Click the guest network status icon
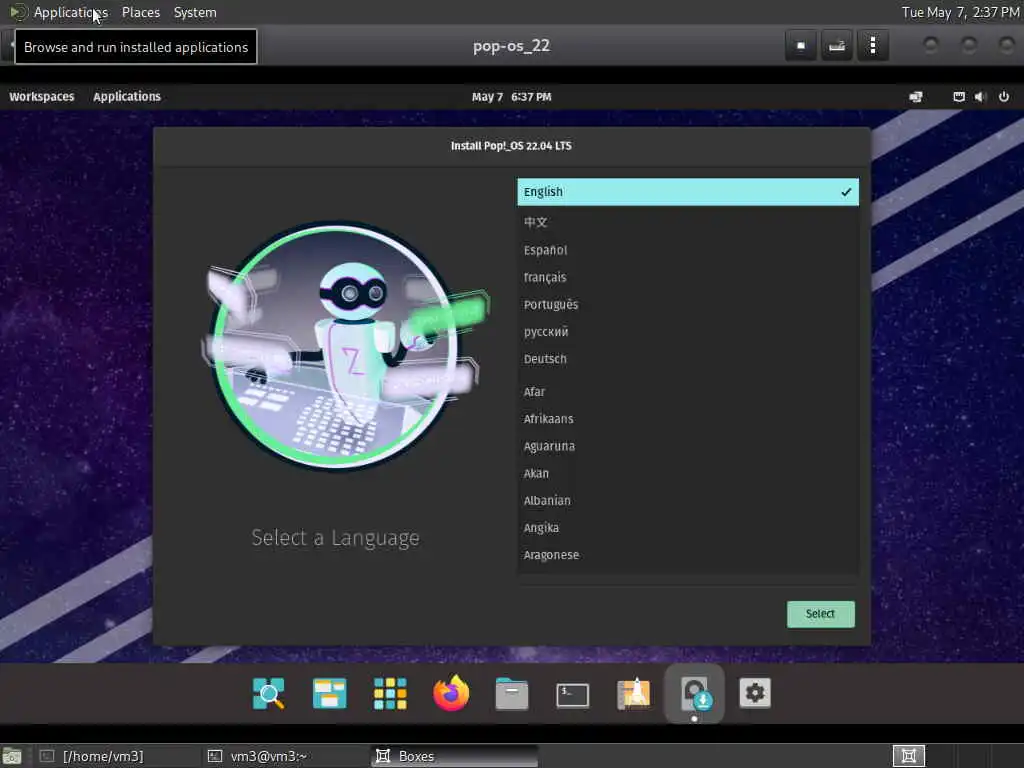1024x768 pixels. [x=959, y=97]
